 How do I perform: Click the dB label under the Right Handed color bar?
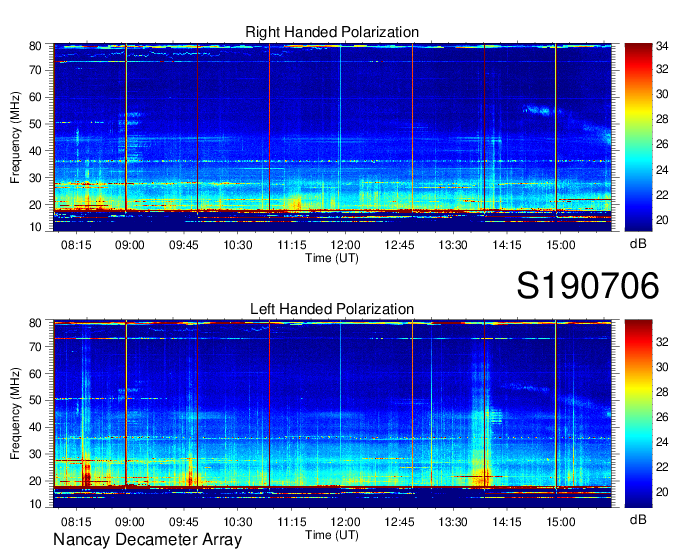click(638, 244)
